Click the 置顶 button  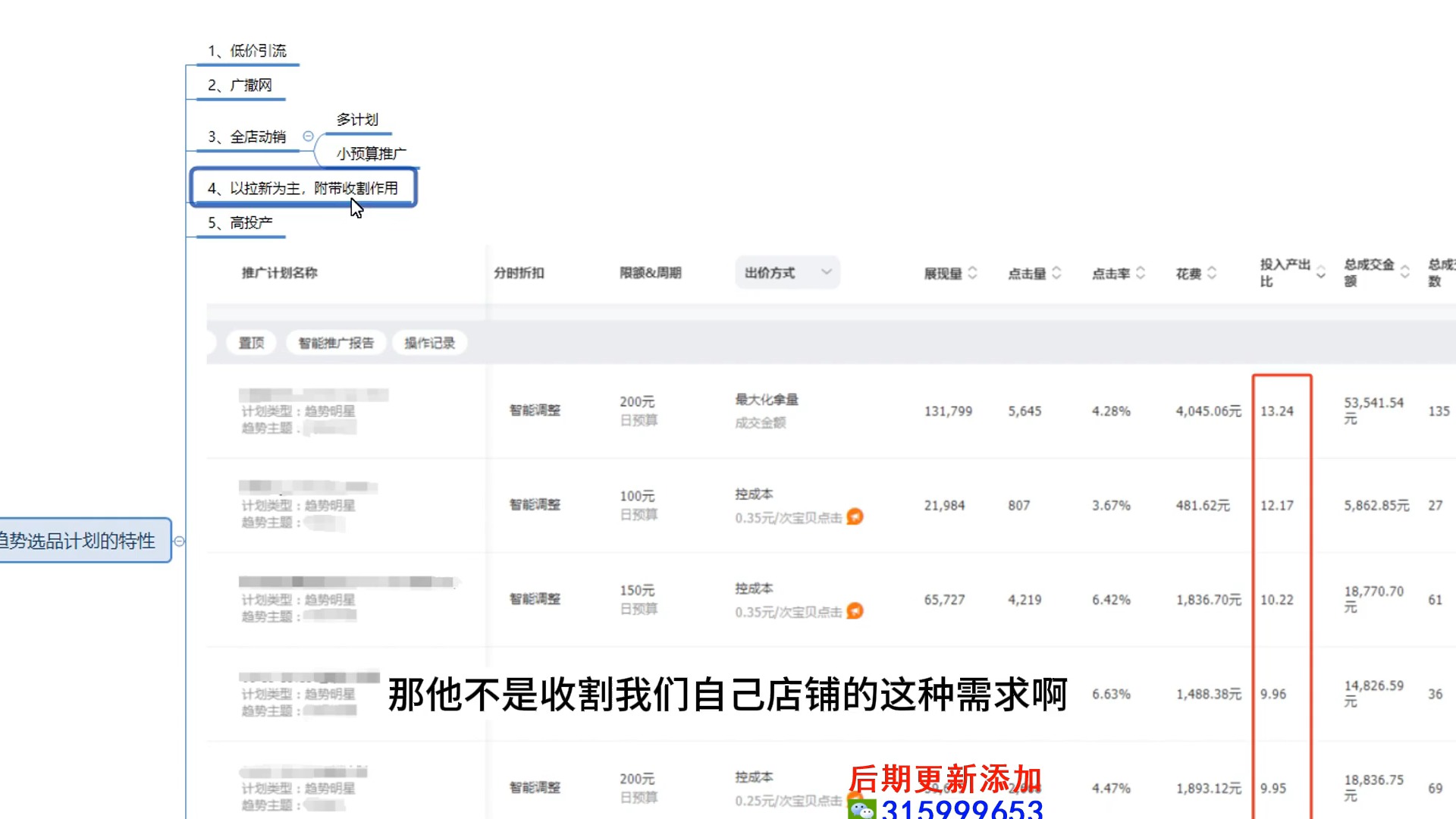point(251,343)
